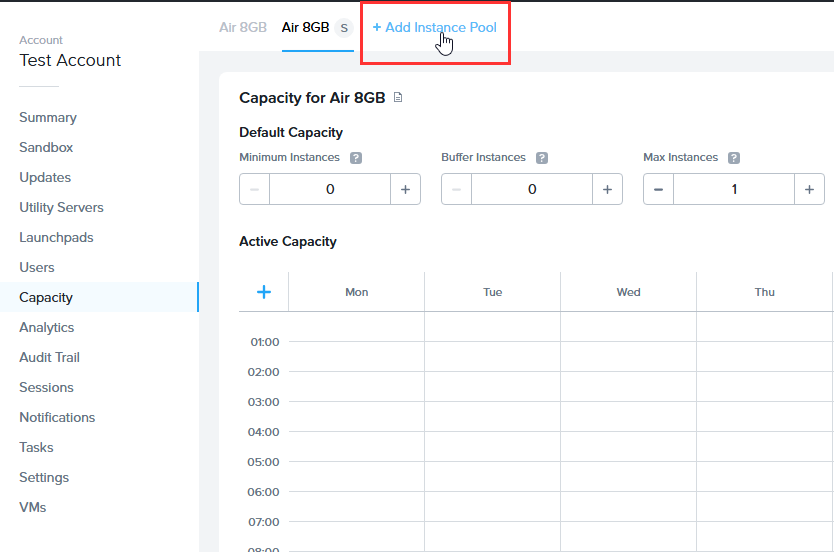Open Sandbox in the sidebar
Image resolution: width=834 pixels, height=552 pixels.
pos(46,147)
